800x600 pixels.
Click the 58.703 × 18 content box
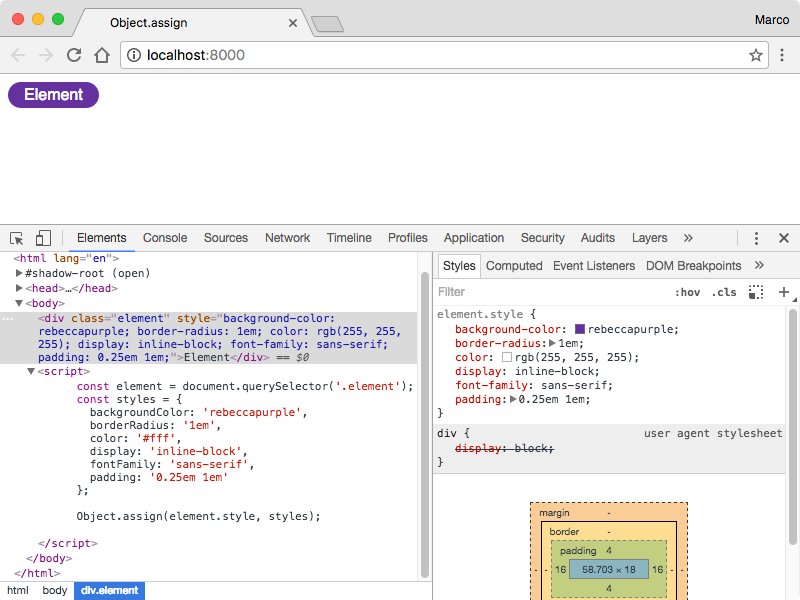(609, 569)
